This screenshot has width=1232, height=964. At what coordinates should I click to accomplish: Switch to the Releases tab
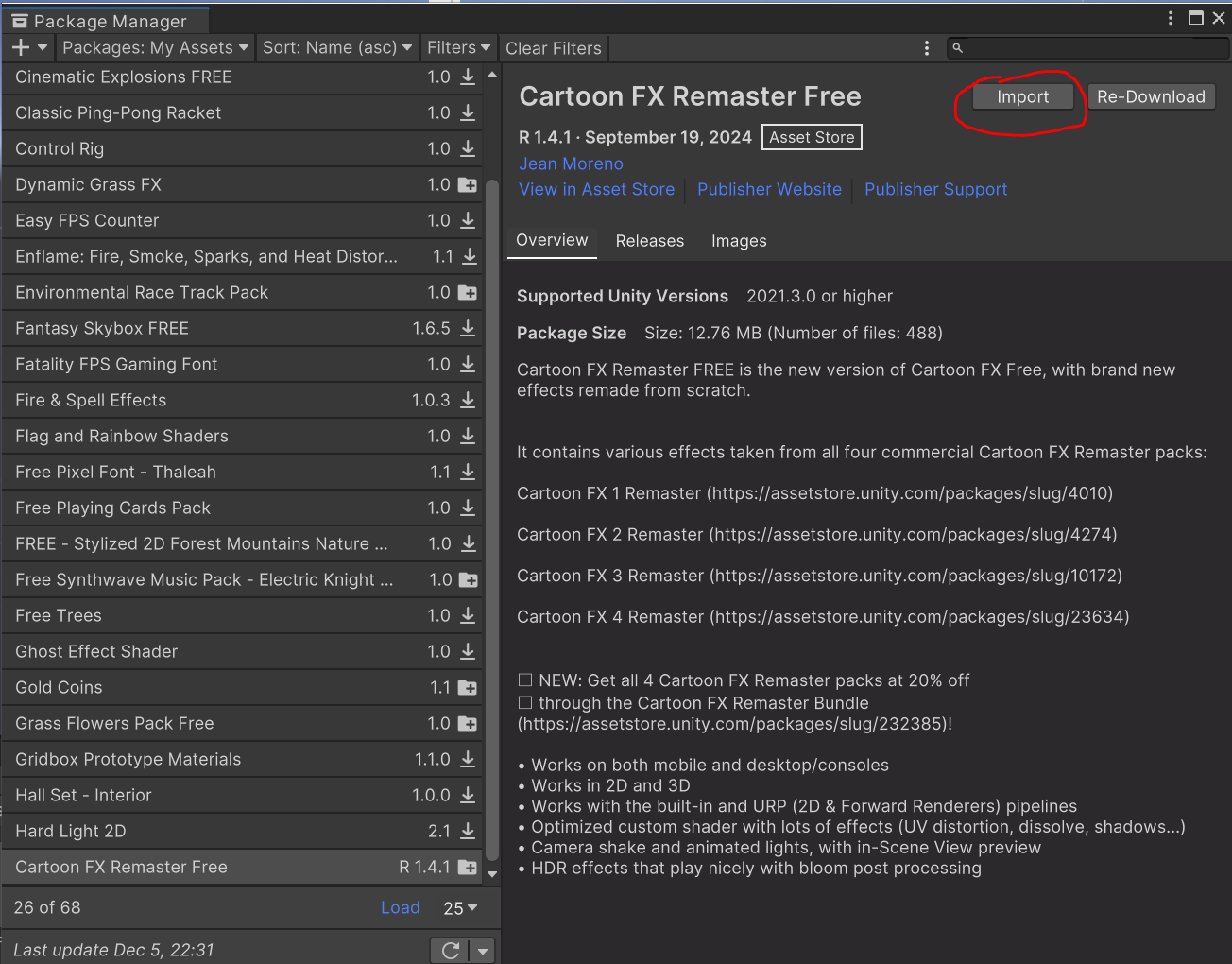tap(650, 241)
